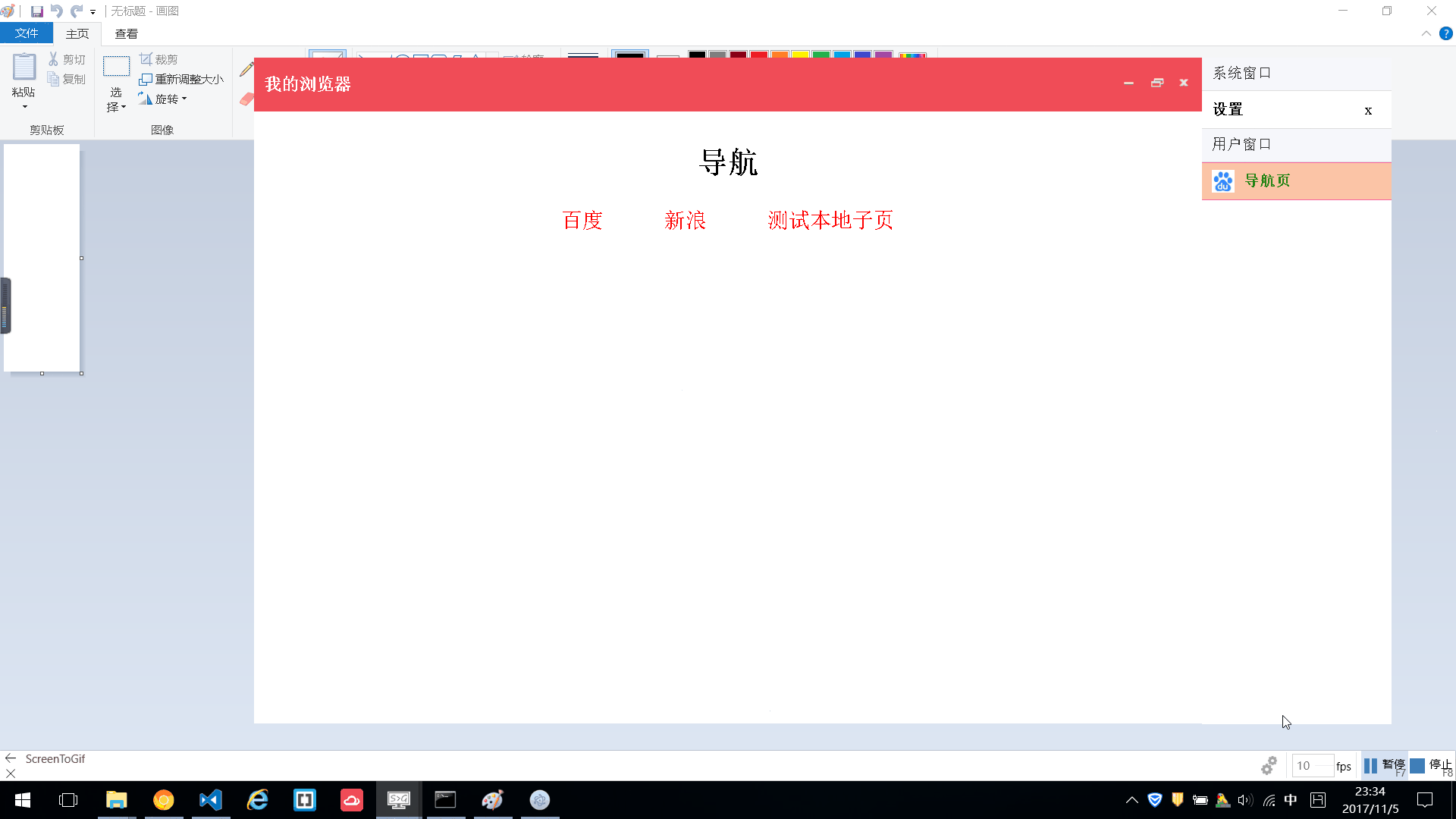Click 复制 (Copy) in the clipboard group

(67, 79)
